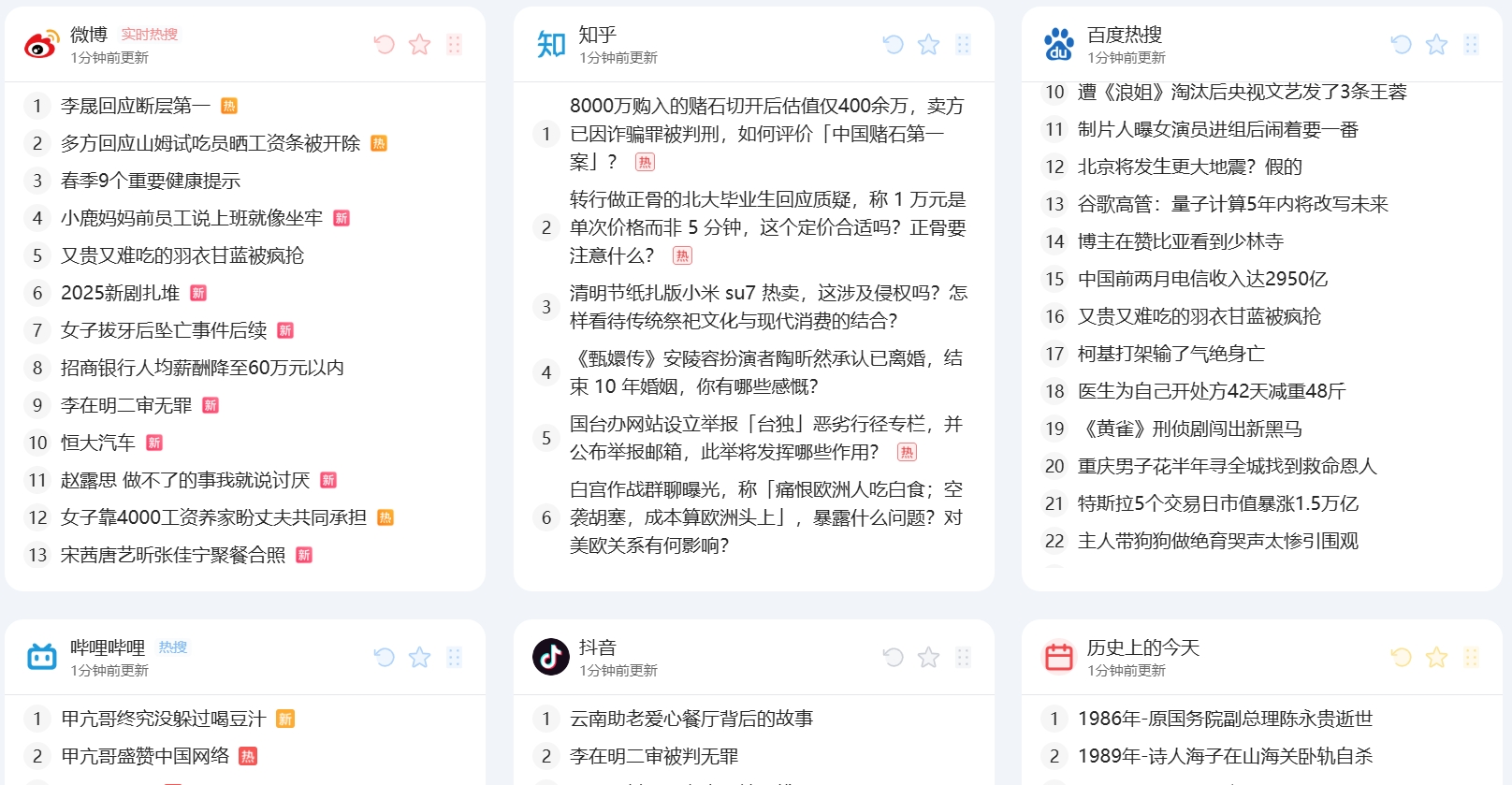Refresh the Douyin card
1512x785 pixels.
[894, 657]
